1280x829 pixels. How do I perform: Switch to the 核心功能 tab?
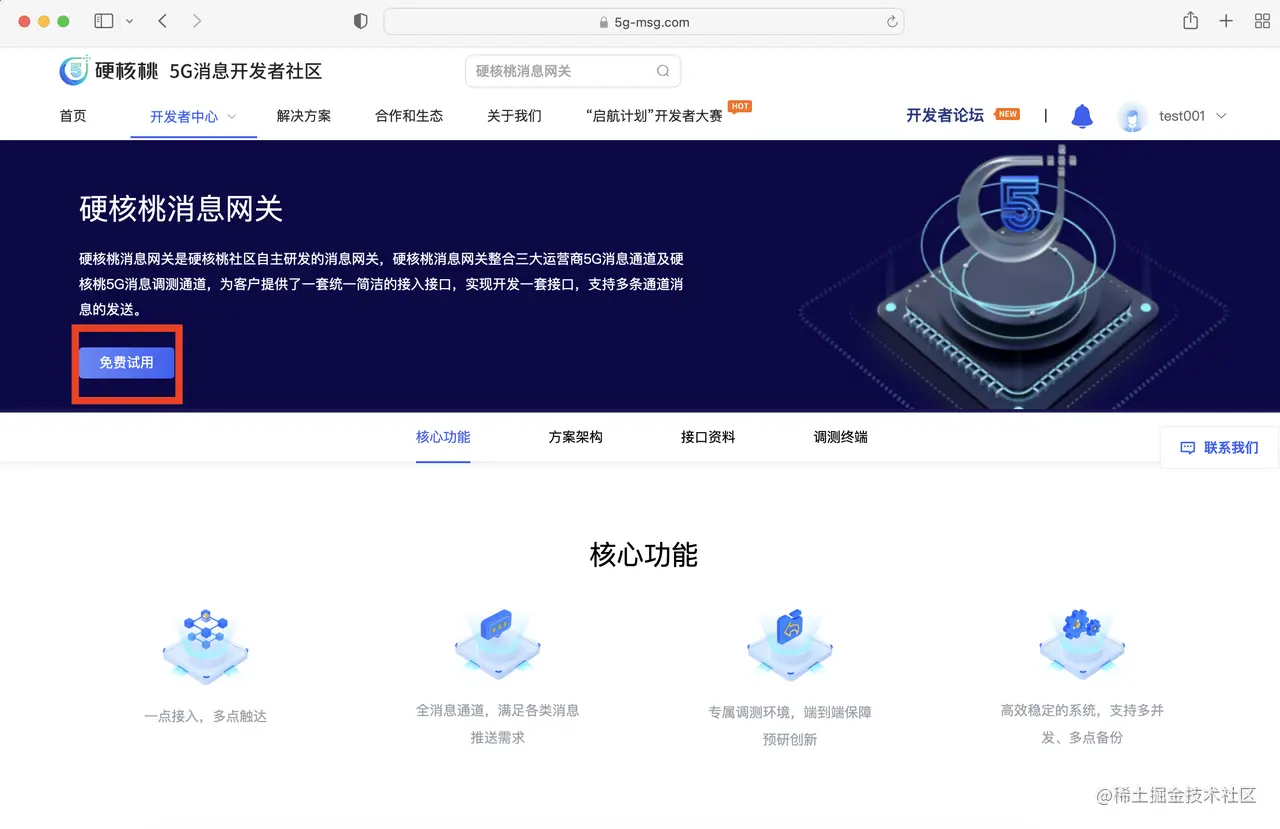(x=443, y=437)
